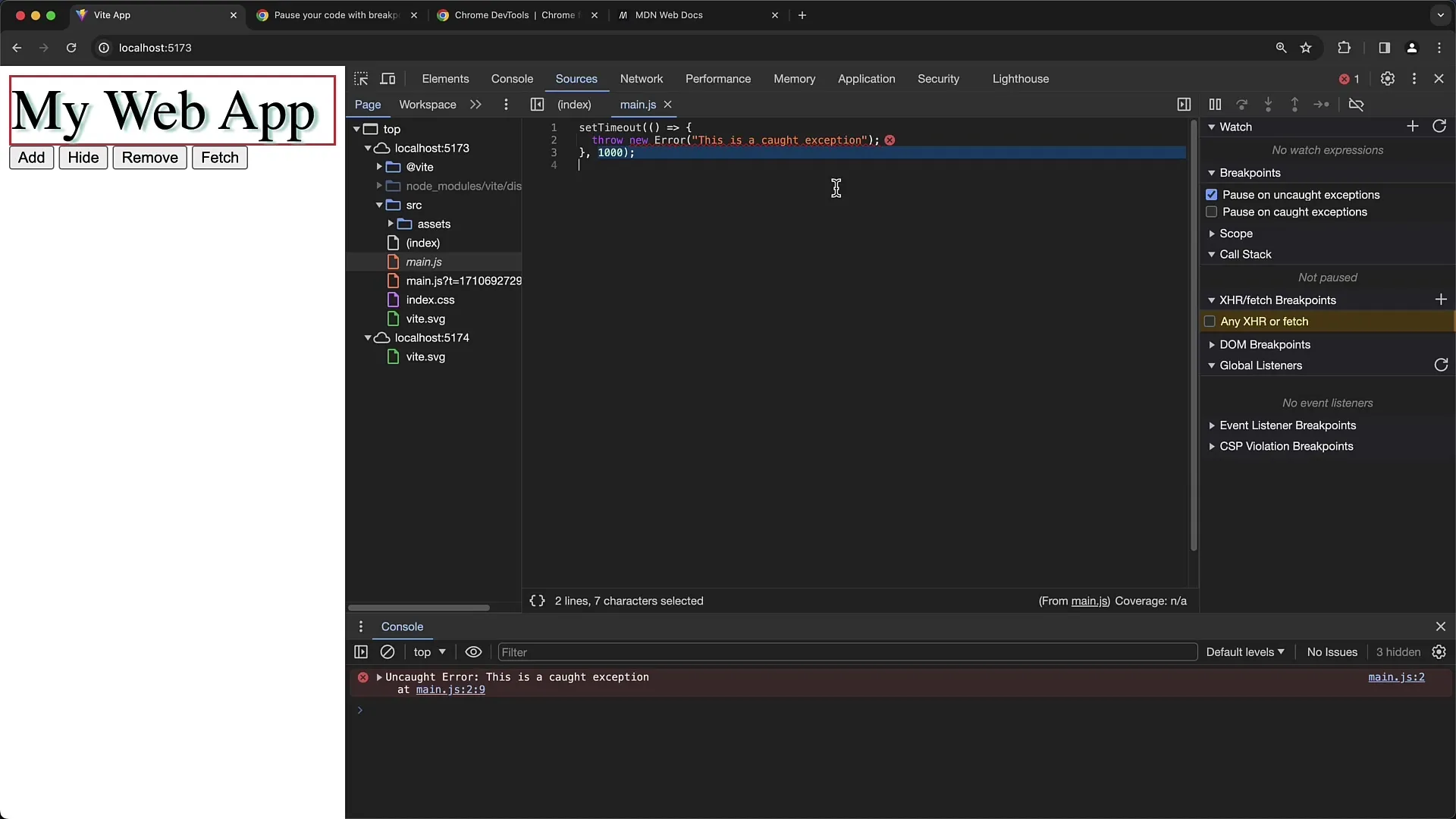Switch to the Network tab
Viewport: 1456px width, 819px height.
[641, 78]
